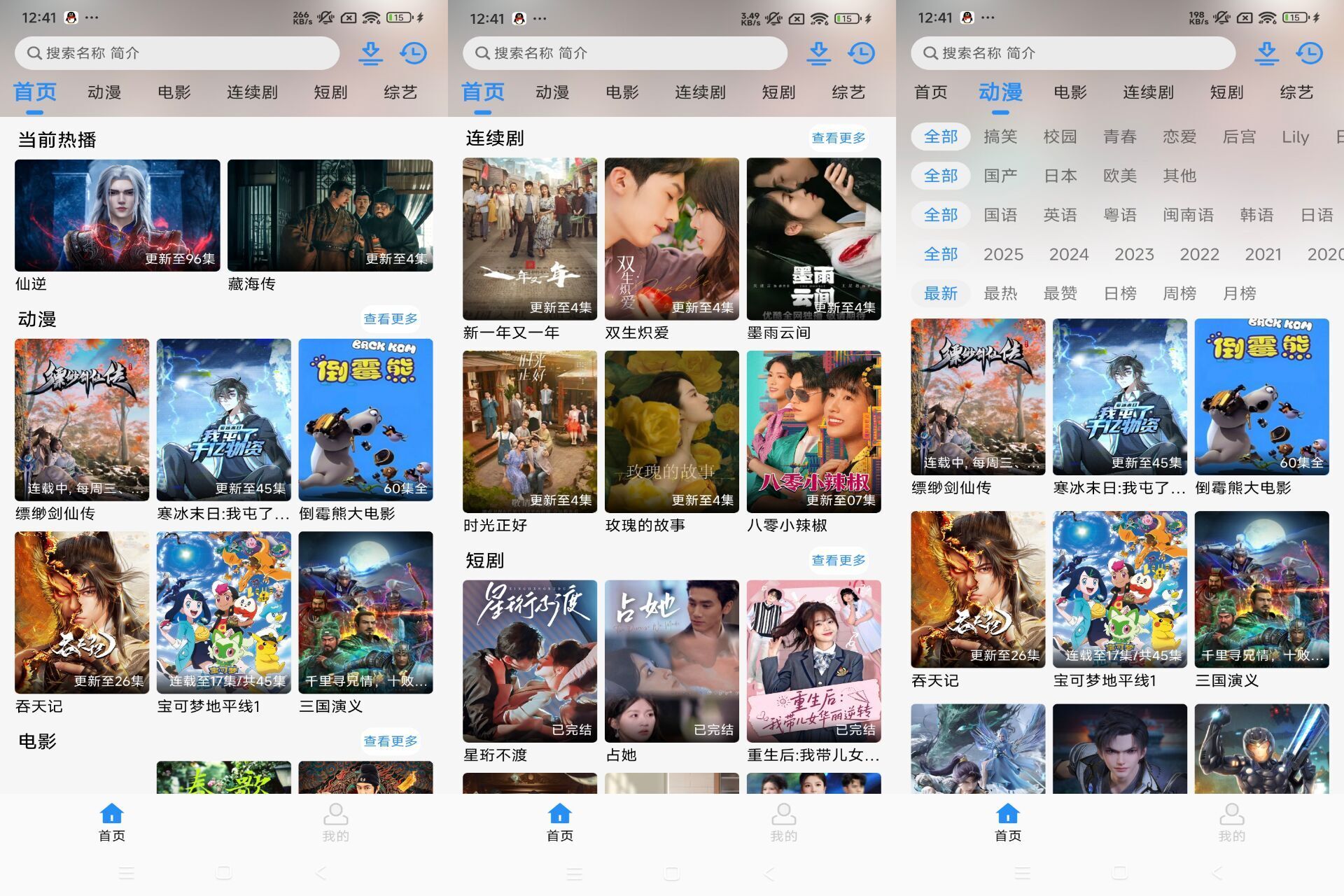
Task: Tap the download manager icon beside the search bar
Action: (x=371, y=53)
